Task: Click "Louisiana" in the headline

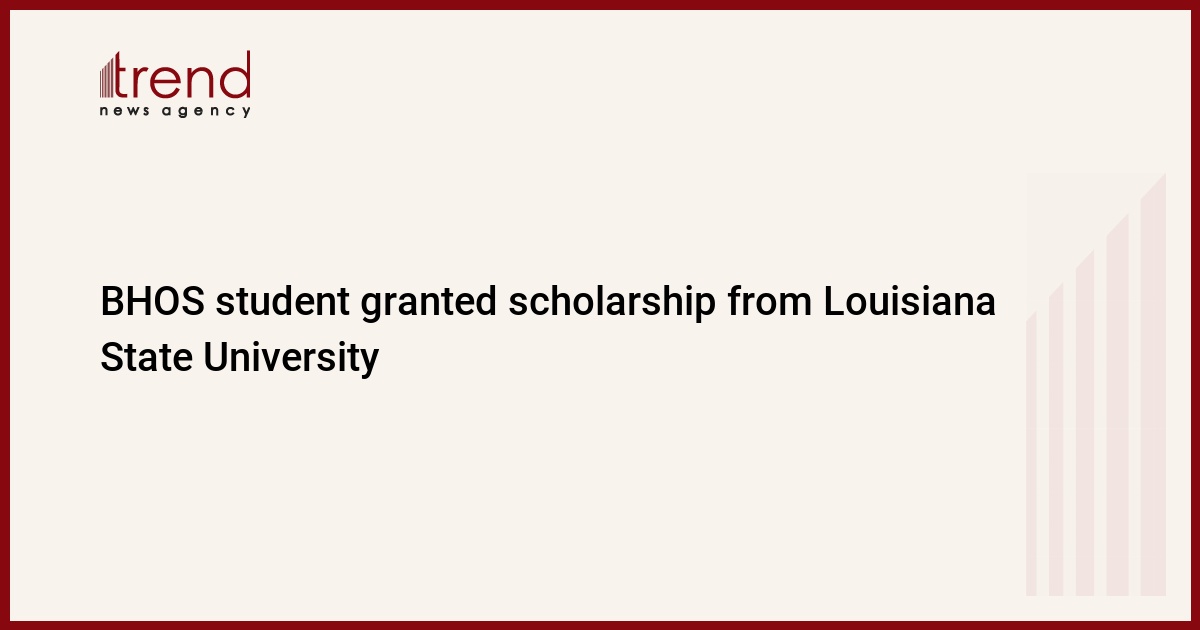Action: pos(909,302)
